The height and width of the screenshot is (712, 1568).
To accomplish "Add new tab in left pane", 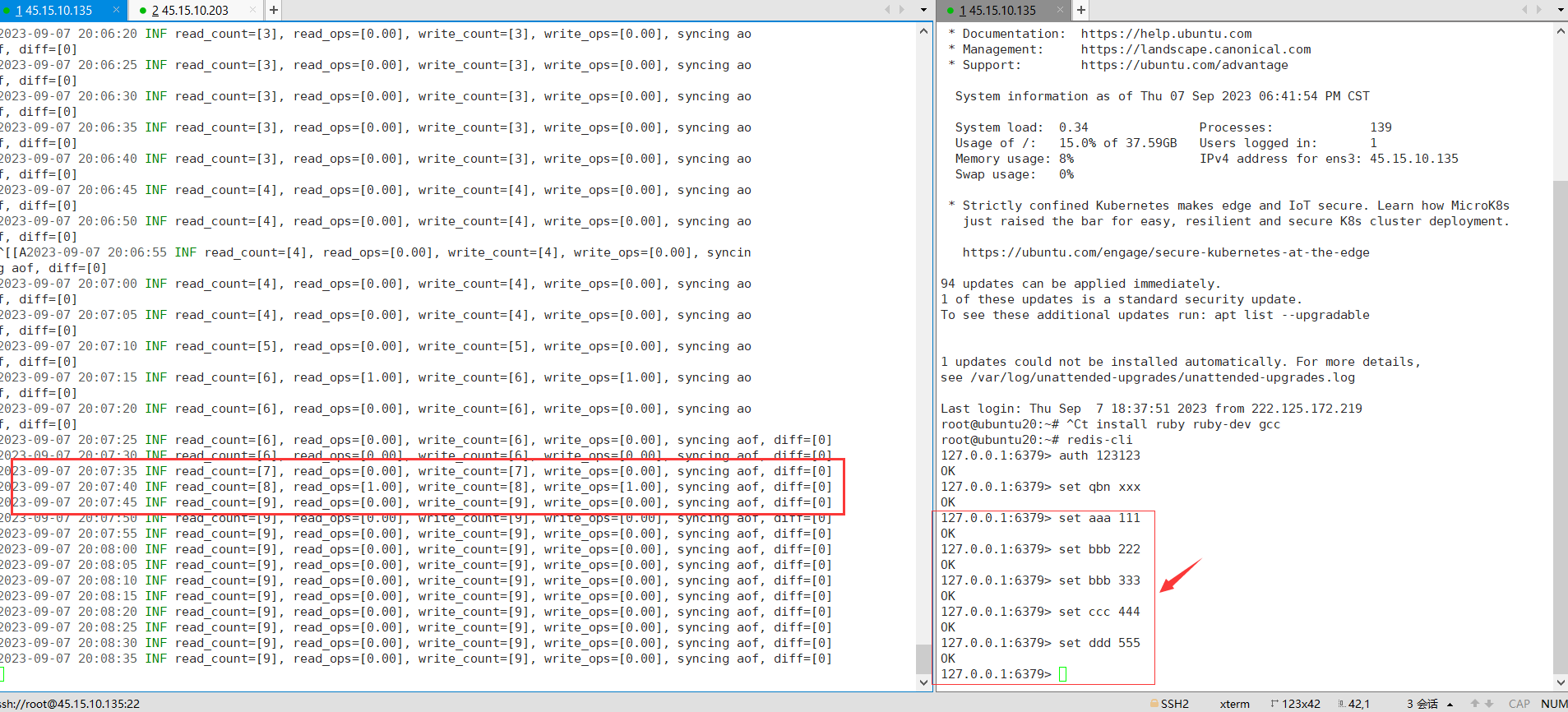I will [x=274, y=10].
